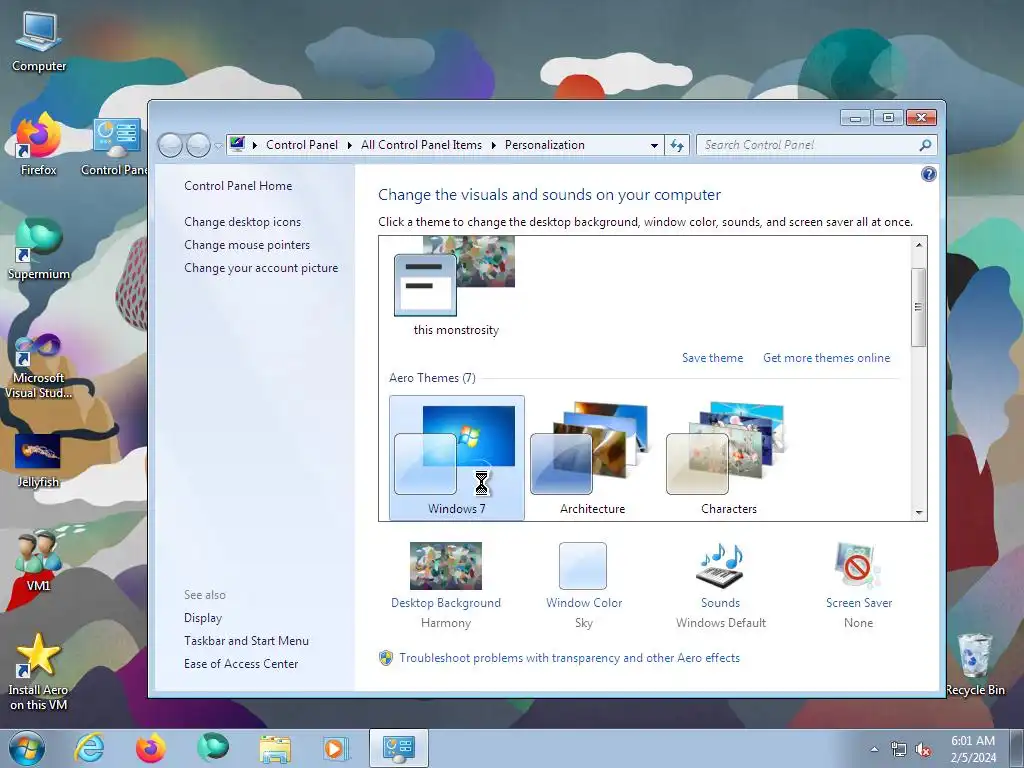Click the Forward navigation button
Image resolution: width=1024 pixels, height=768 pixels.
coord(198,145)
